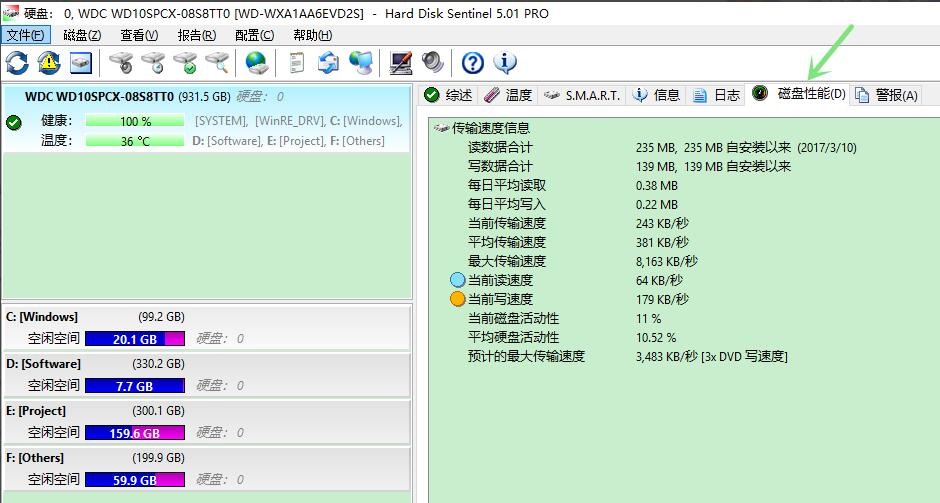This screenshot has width=940, height=503.
Task: Click the disk with green checkmark icon
Action: [x=185, y=63]
